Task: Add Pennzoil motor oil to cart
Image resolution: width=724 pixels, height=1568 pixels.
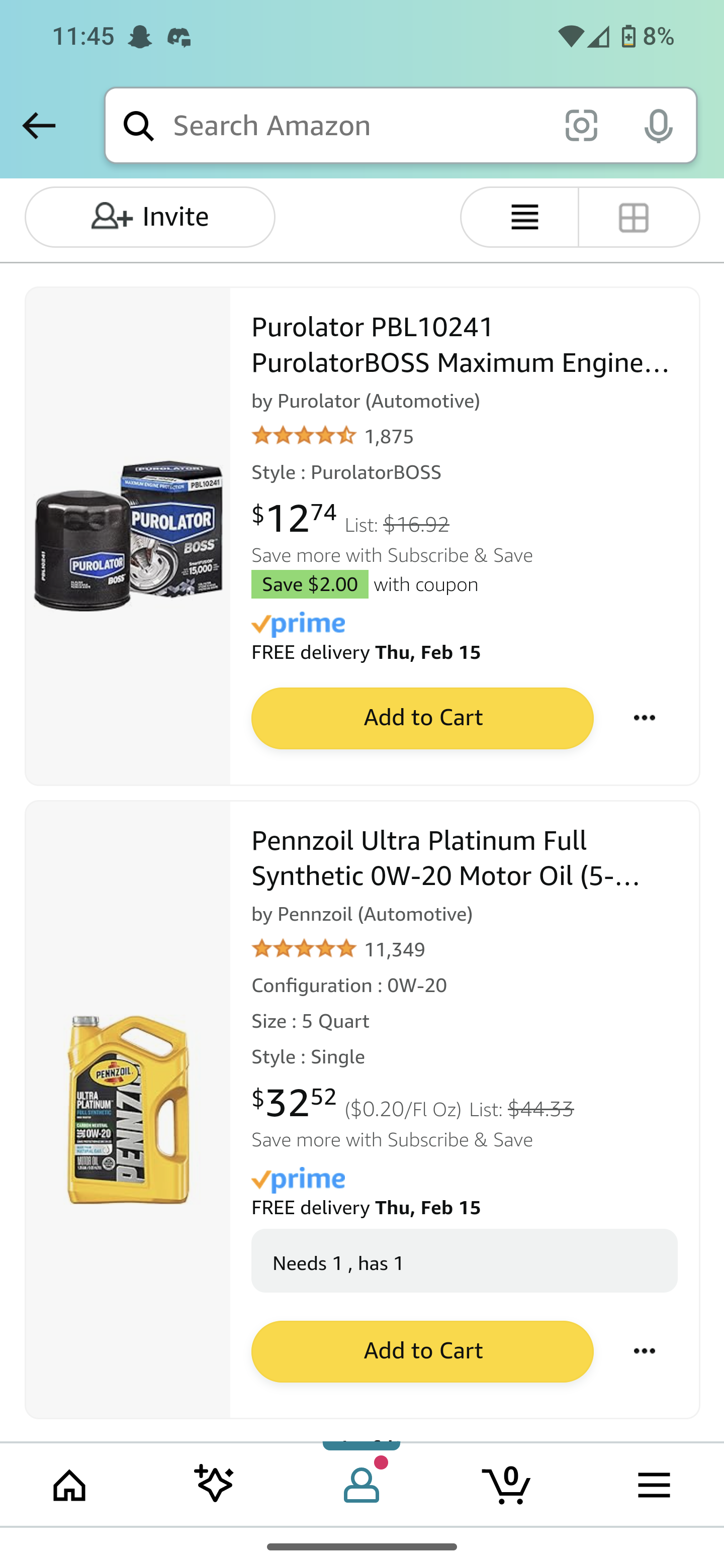Action: 422,1351
